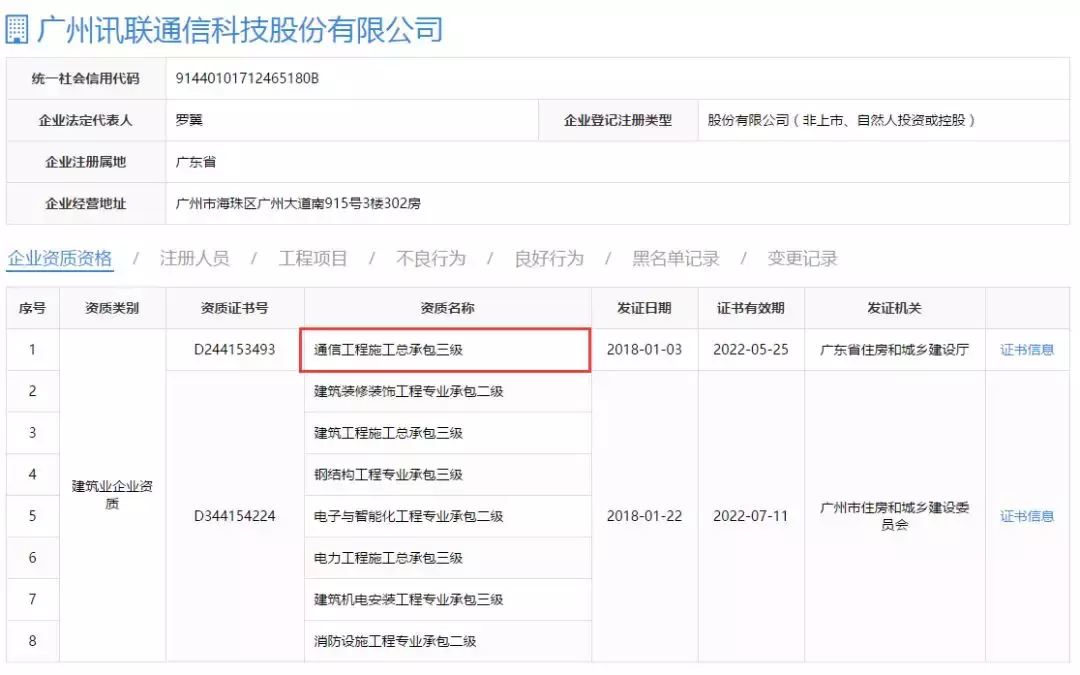Click 消防设施工程专业承包二级 row
The width and height of the screenshot is (1080, 675).
coord(448,641)
